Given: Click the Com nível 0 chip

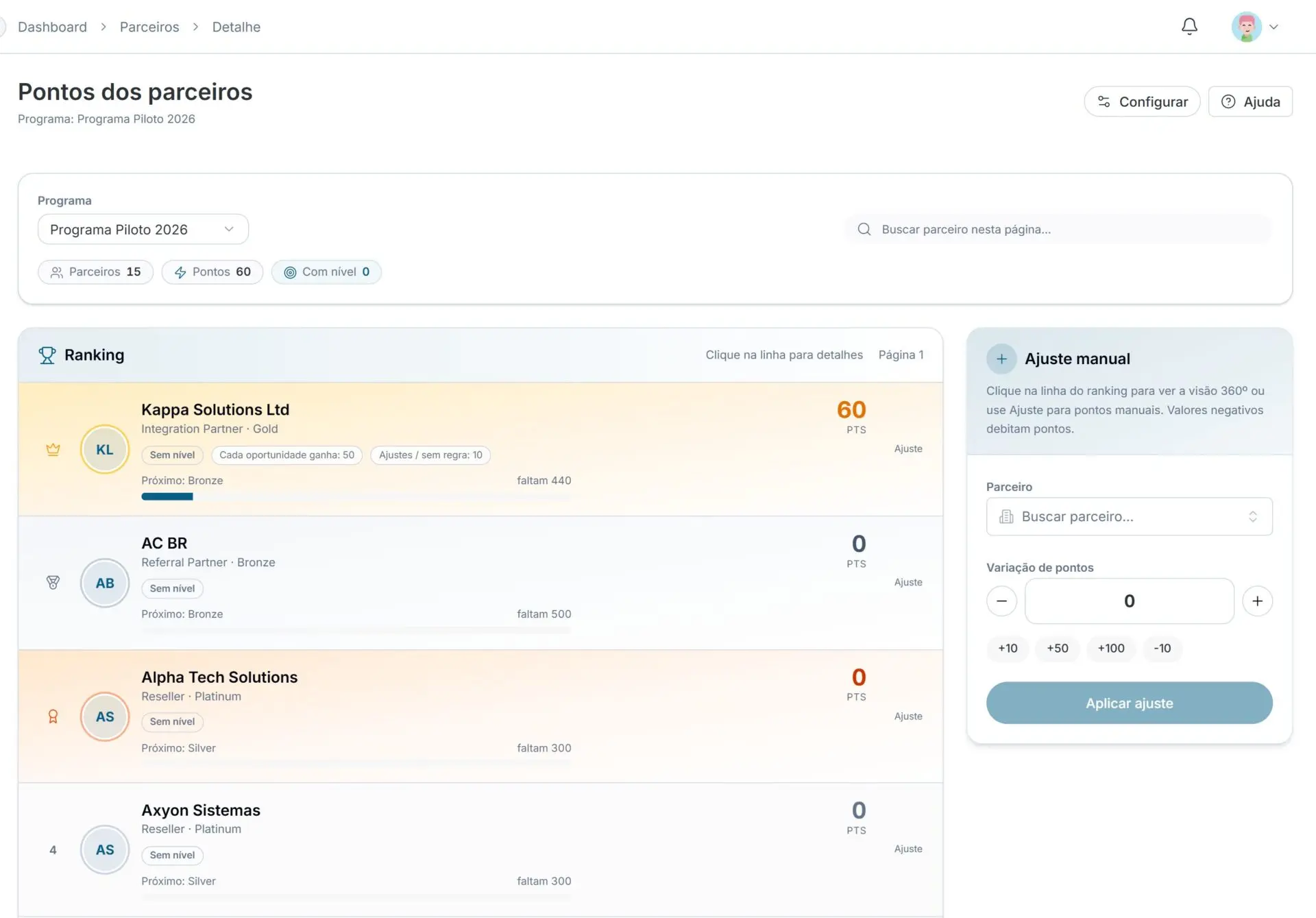Looking at the screenshot, I should 326,272.
